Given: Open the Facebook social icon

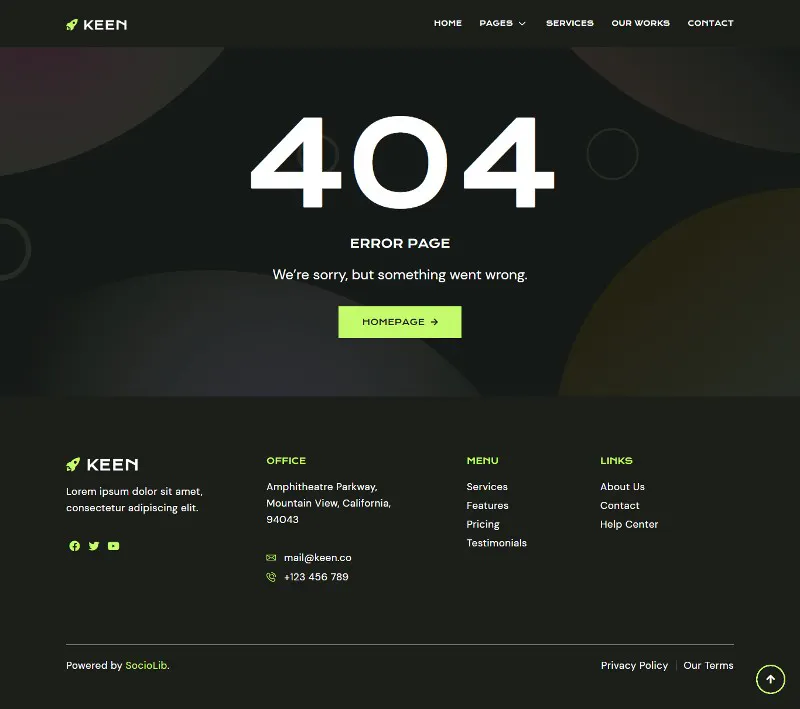Looking at the screenshot, I should (74, 546).
